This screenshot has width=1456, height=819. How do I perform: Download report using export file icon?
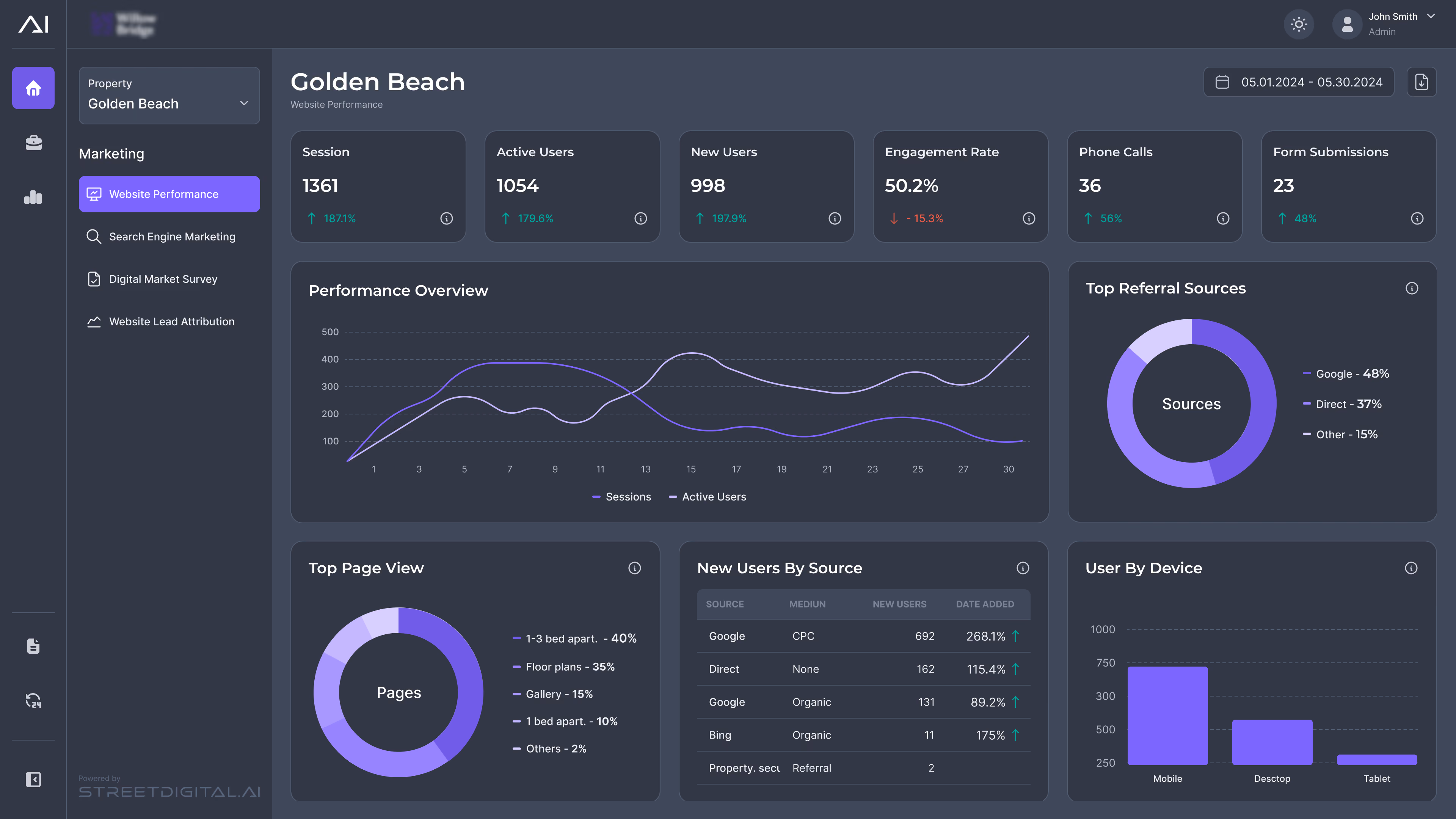click(x=1421, y=82)
